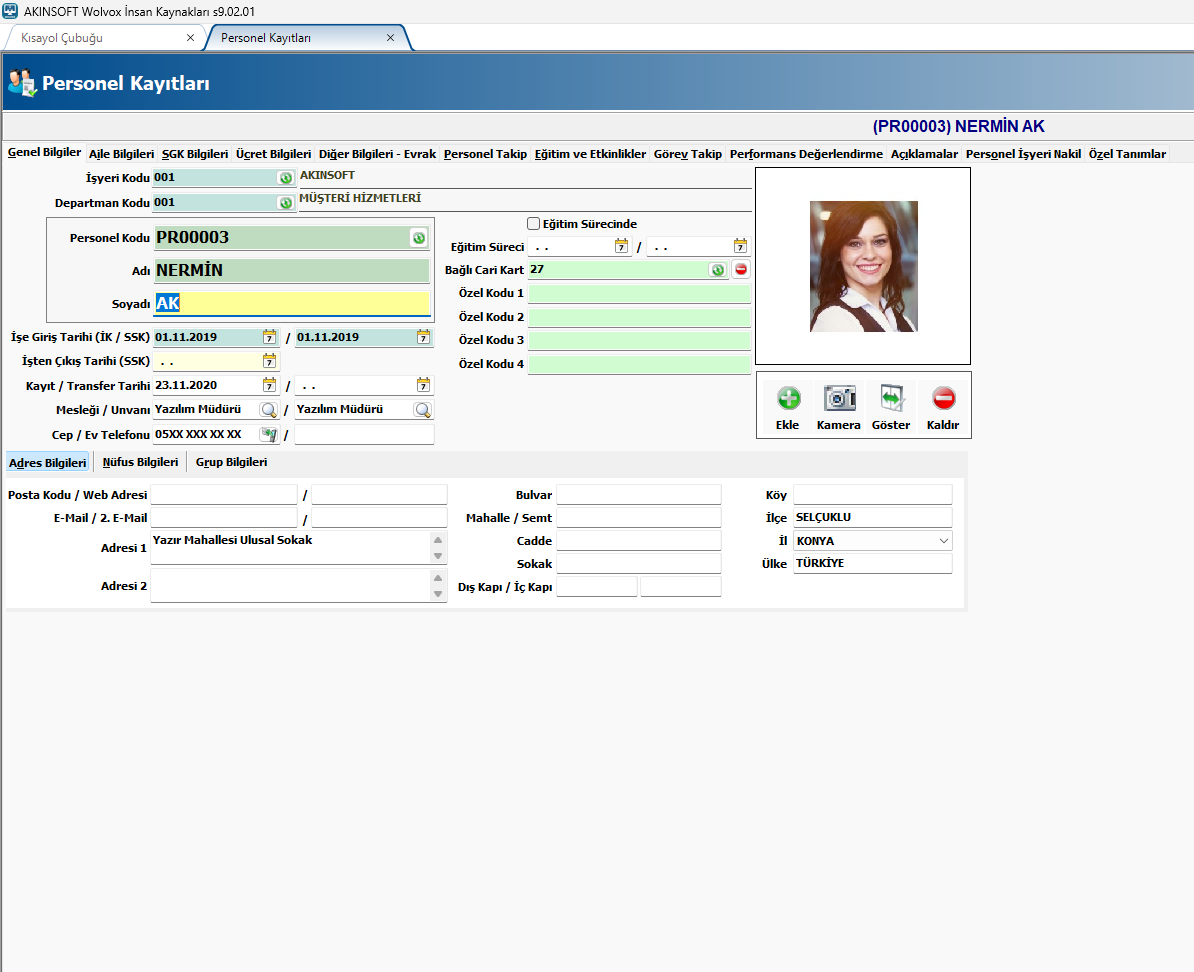The width and height of the screenshot is (1194, 972).
Task: Click the Web Adresi input field
Action: pyautogui.click(x=379, y=494)
